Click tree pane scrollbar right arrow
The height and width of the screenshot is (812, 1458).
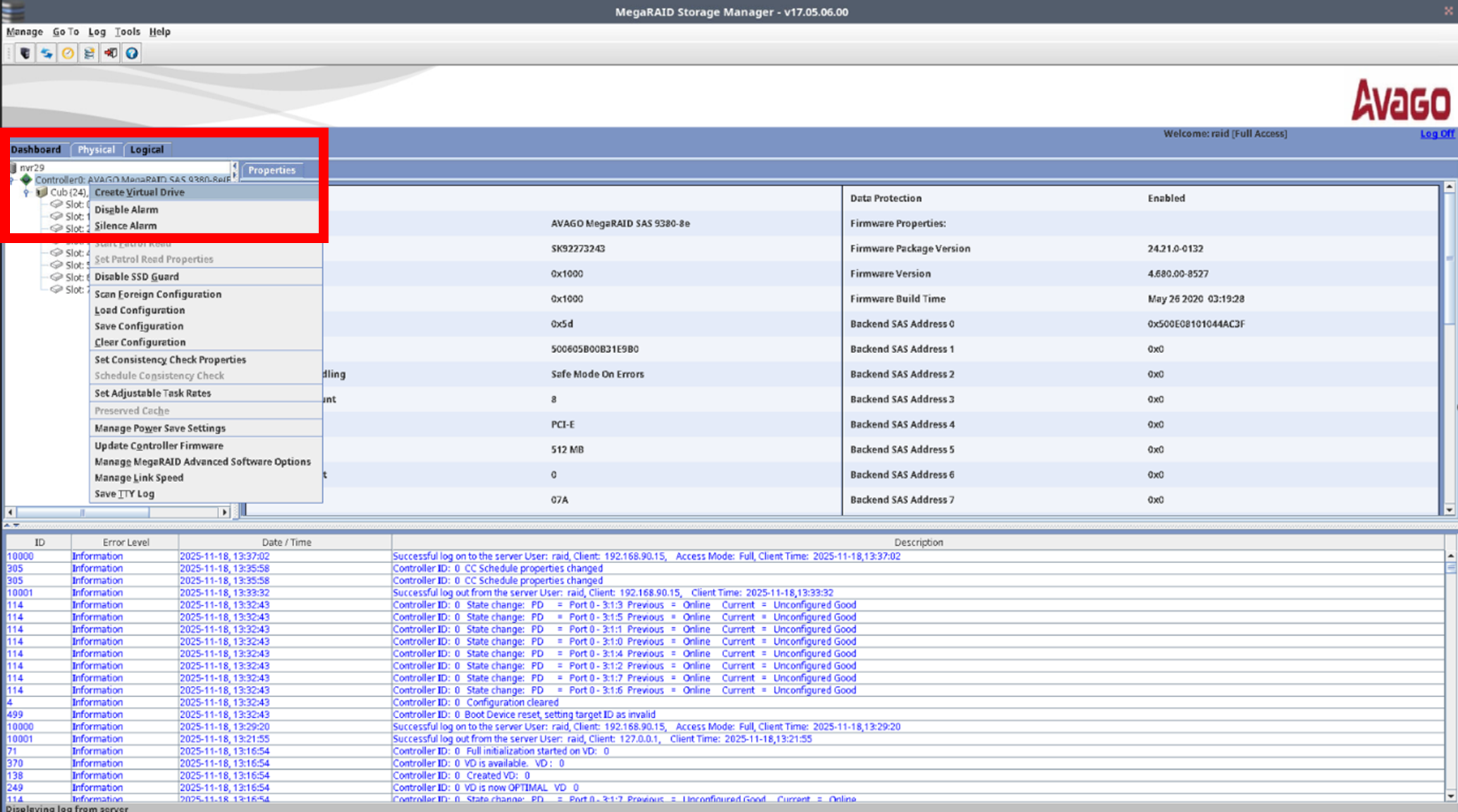[224, 512]
